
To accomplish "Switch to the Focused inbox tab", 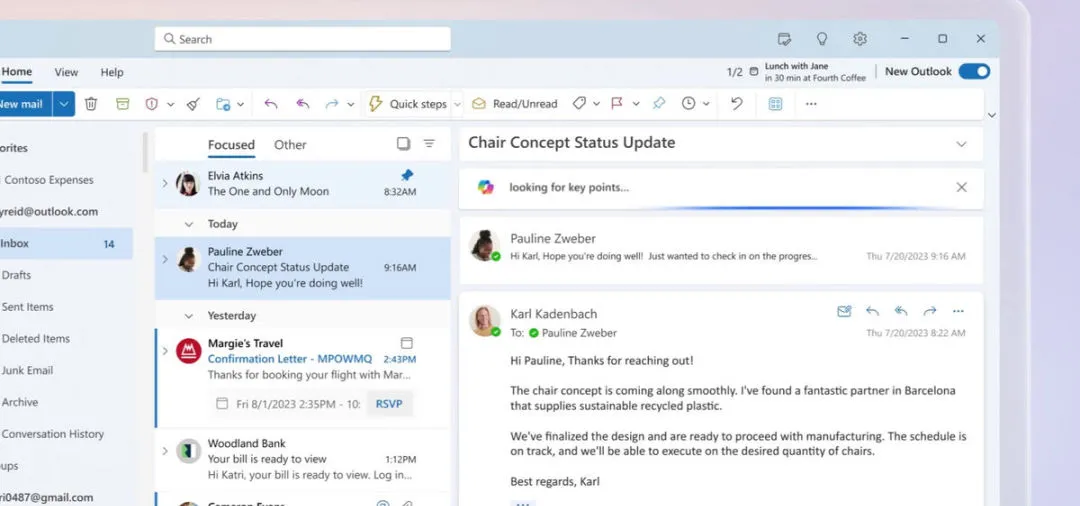I will tap(231, 145).
